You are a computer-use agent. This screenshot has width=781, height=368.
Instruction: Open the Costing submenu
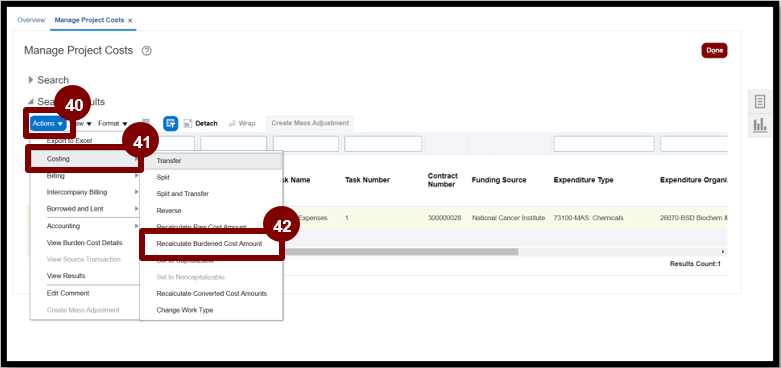pyautogui.click(x=85, y=159)
